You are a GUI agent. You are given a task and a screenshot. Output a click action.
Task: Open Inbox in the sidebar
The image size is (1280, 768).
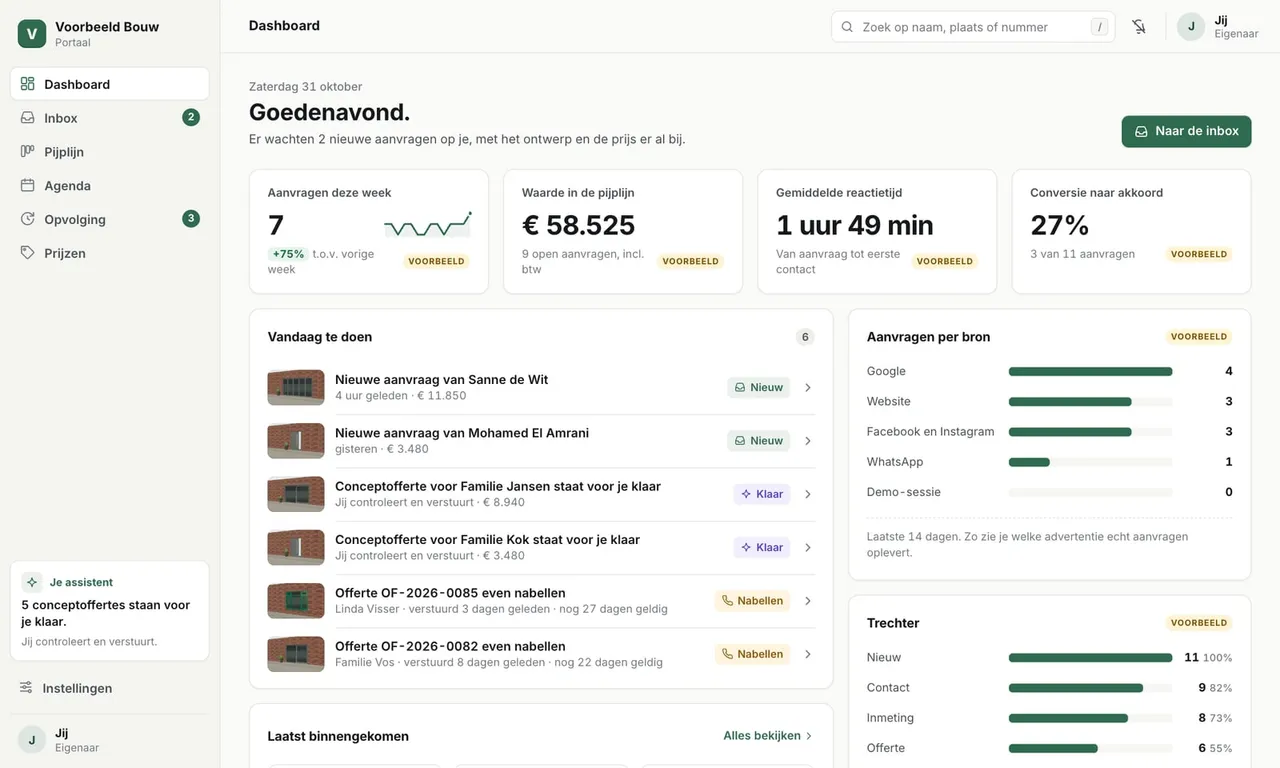110,118
